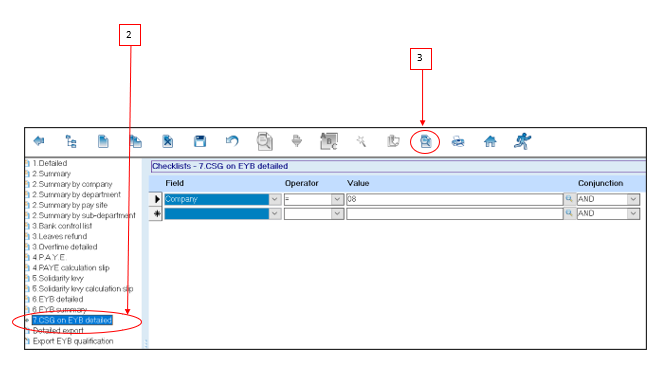
Task: Go to the home icon
Action: pos(490,141)
